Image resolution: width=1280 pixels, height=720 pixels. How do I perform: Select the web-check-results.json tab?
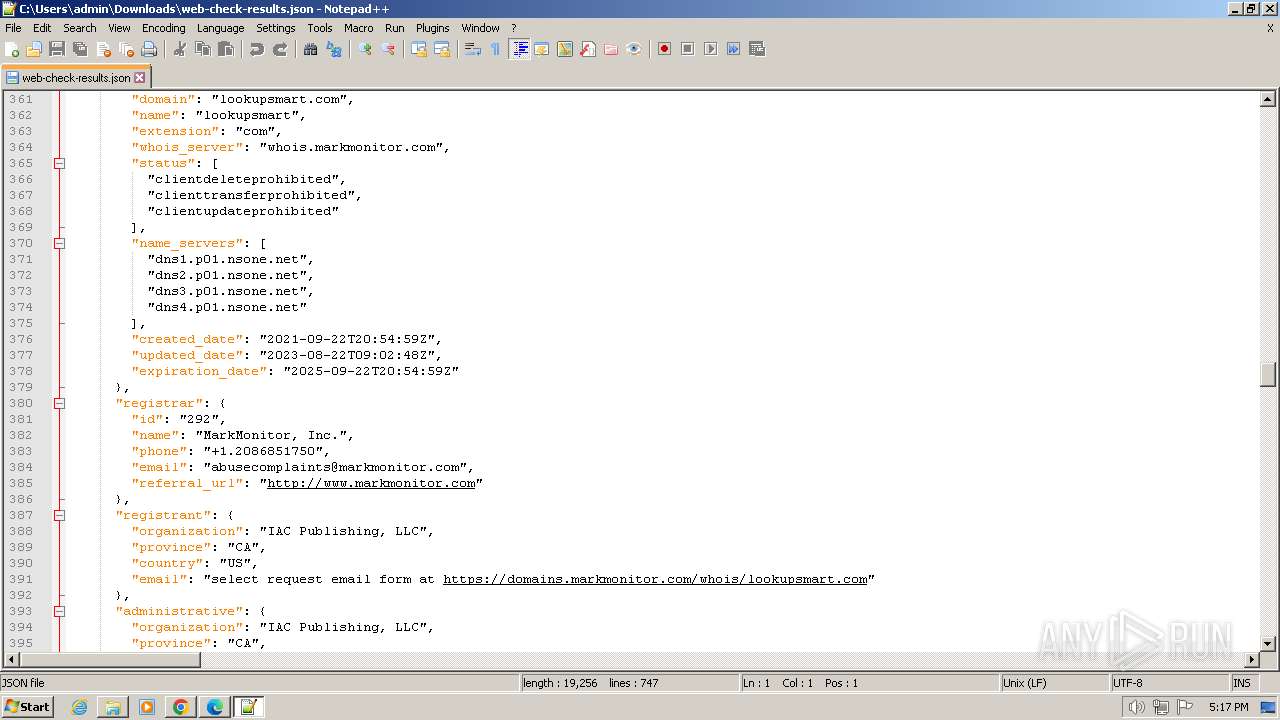tap(76, 77)
